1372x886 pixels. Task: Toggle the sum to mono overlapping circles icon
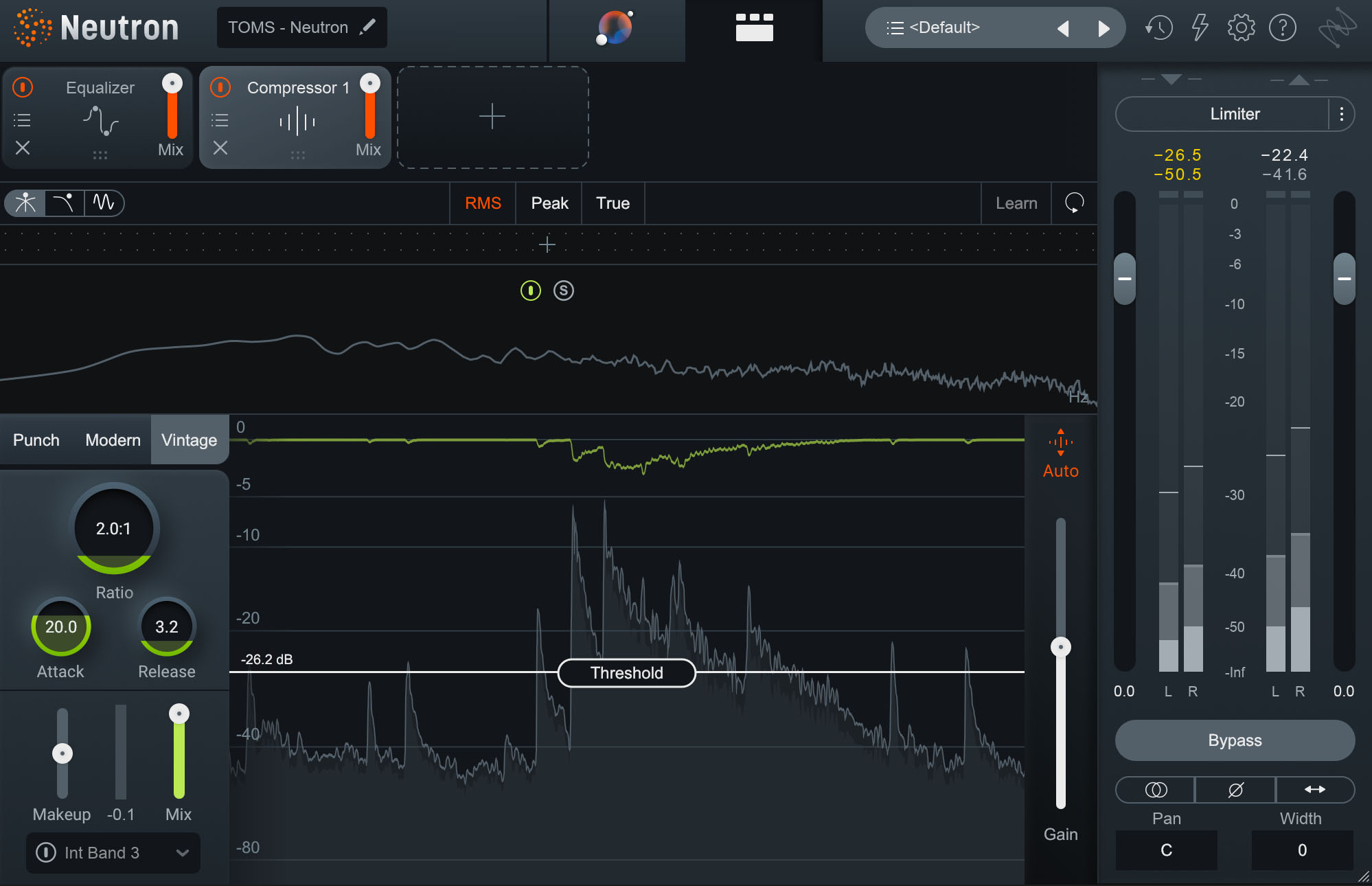1156,790
